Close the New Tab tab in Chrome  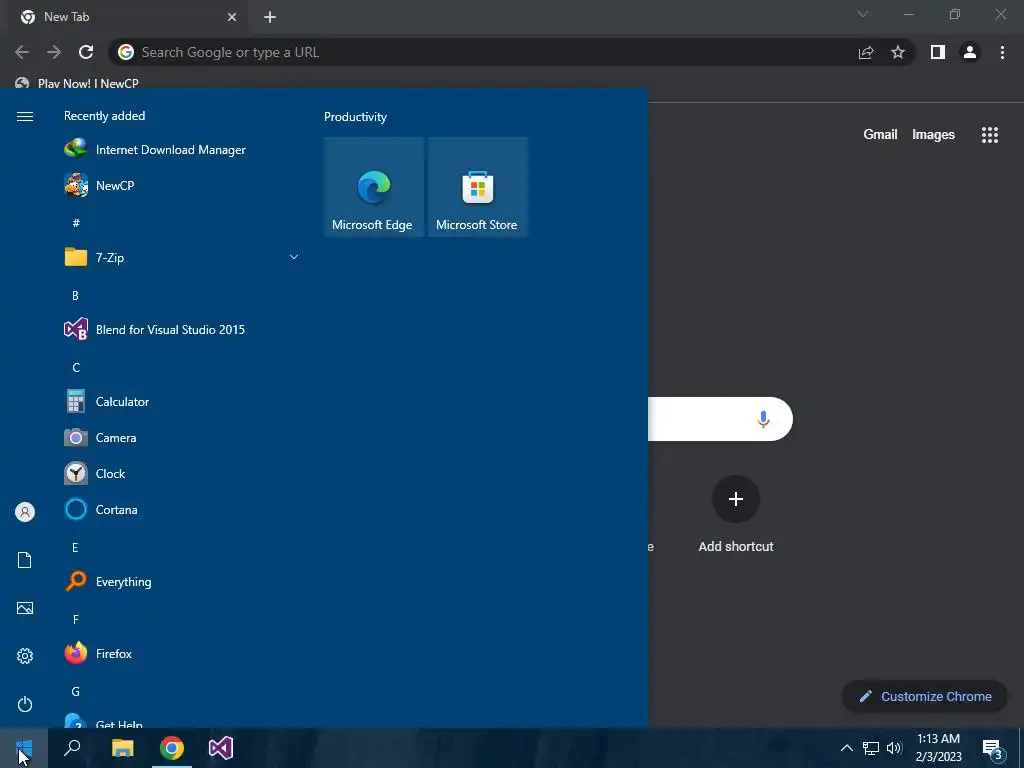coord(232,17)
